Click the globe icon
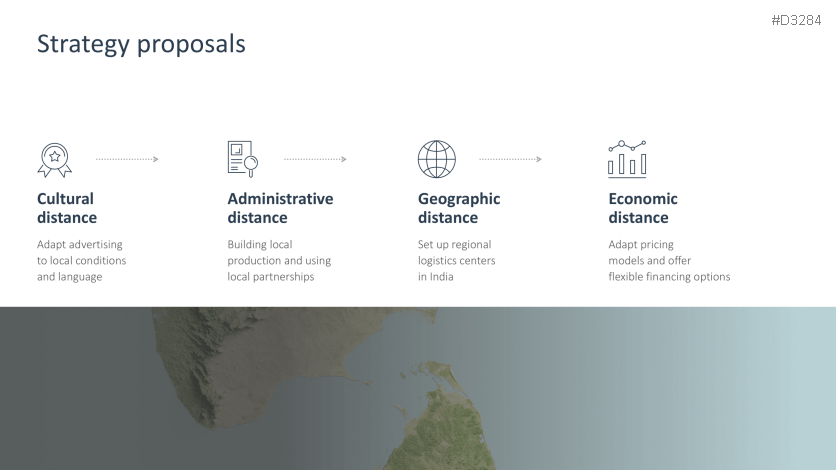836x470 pixels. tap(436, 159)
